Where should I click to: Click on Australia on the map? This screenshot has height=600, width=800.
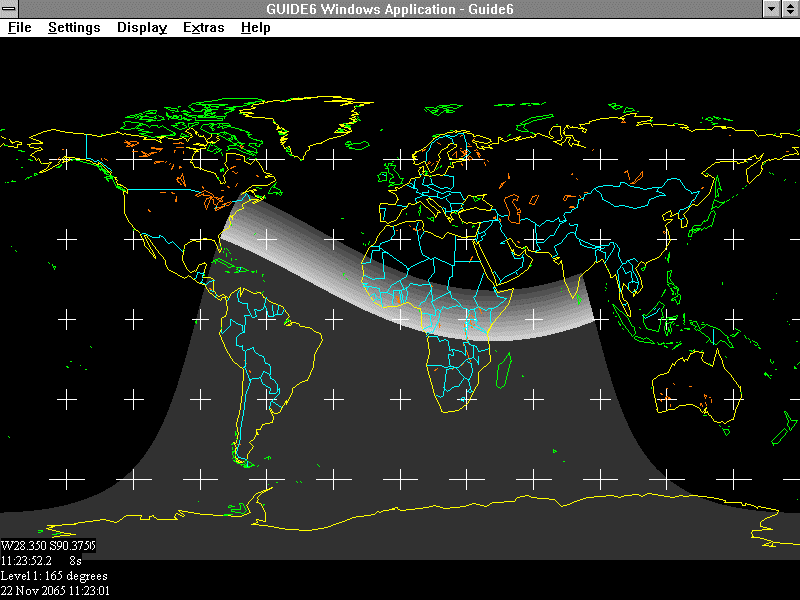697,385
